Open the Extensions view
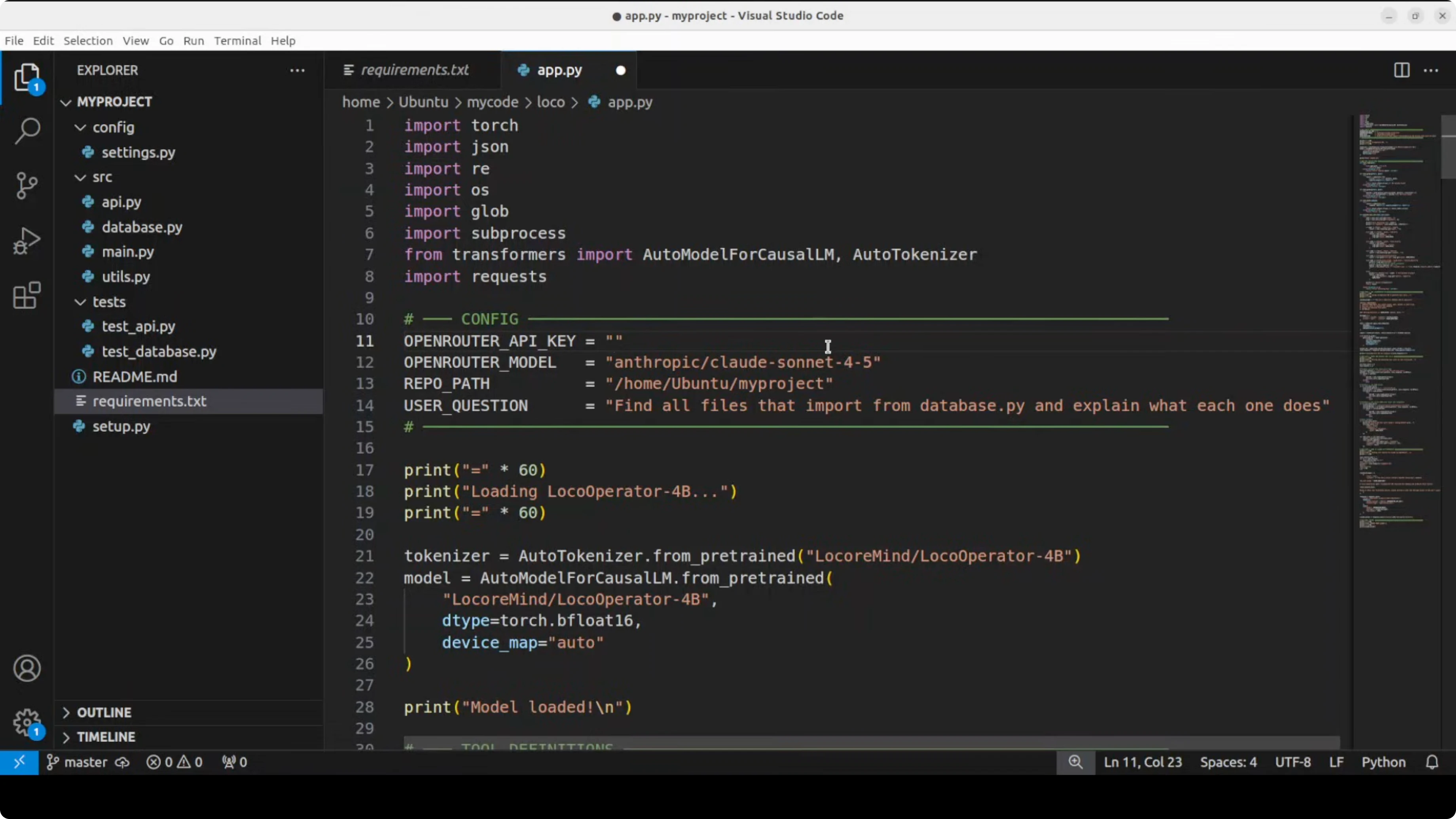The height and width of the screenshot is (819, 1456). [27, 295]
